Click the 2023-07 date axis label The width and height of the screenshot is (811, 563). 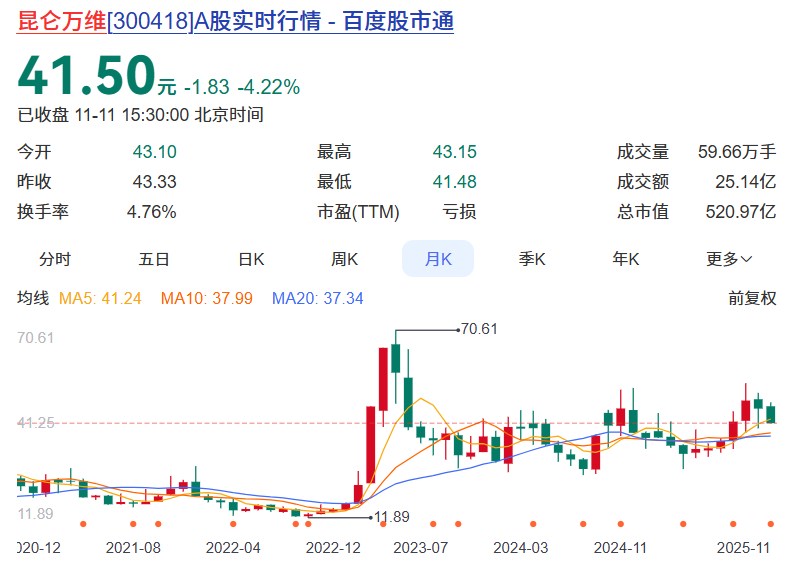(x=420, y=547)
